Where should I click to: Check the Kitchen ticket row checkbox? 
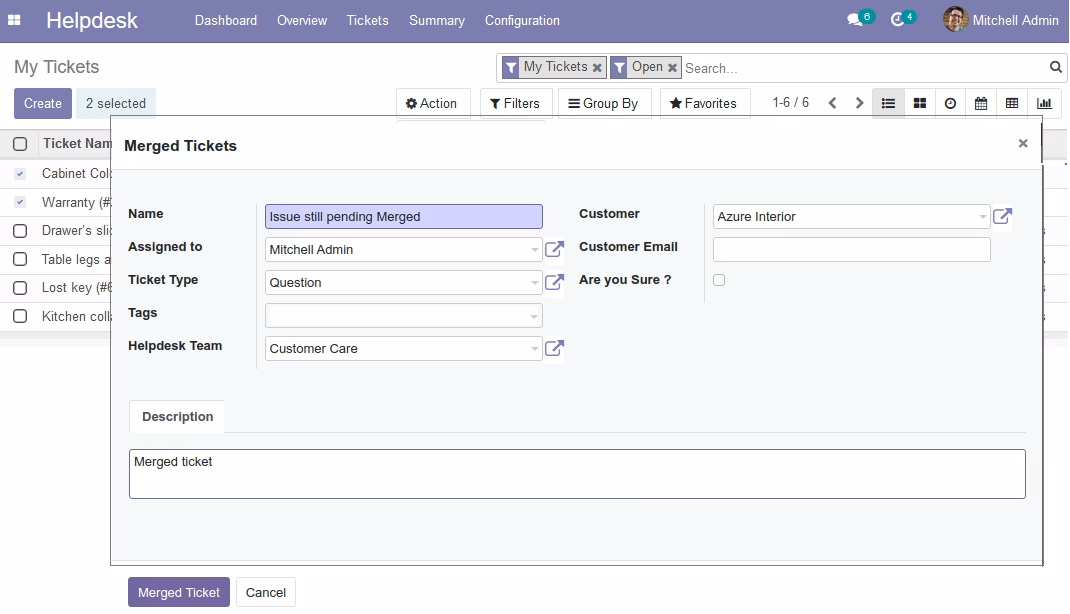coord(20,317)
